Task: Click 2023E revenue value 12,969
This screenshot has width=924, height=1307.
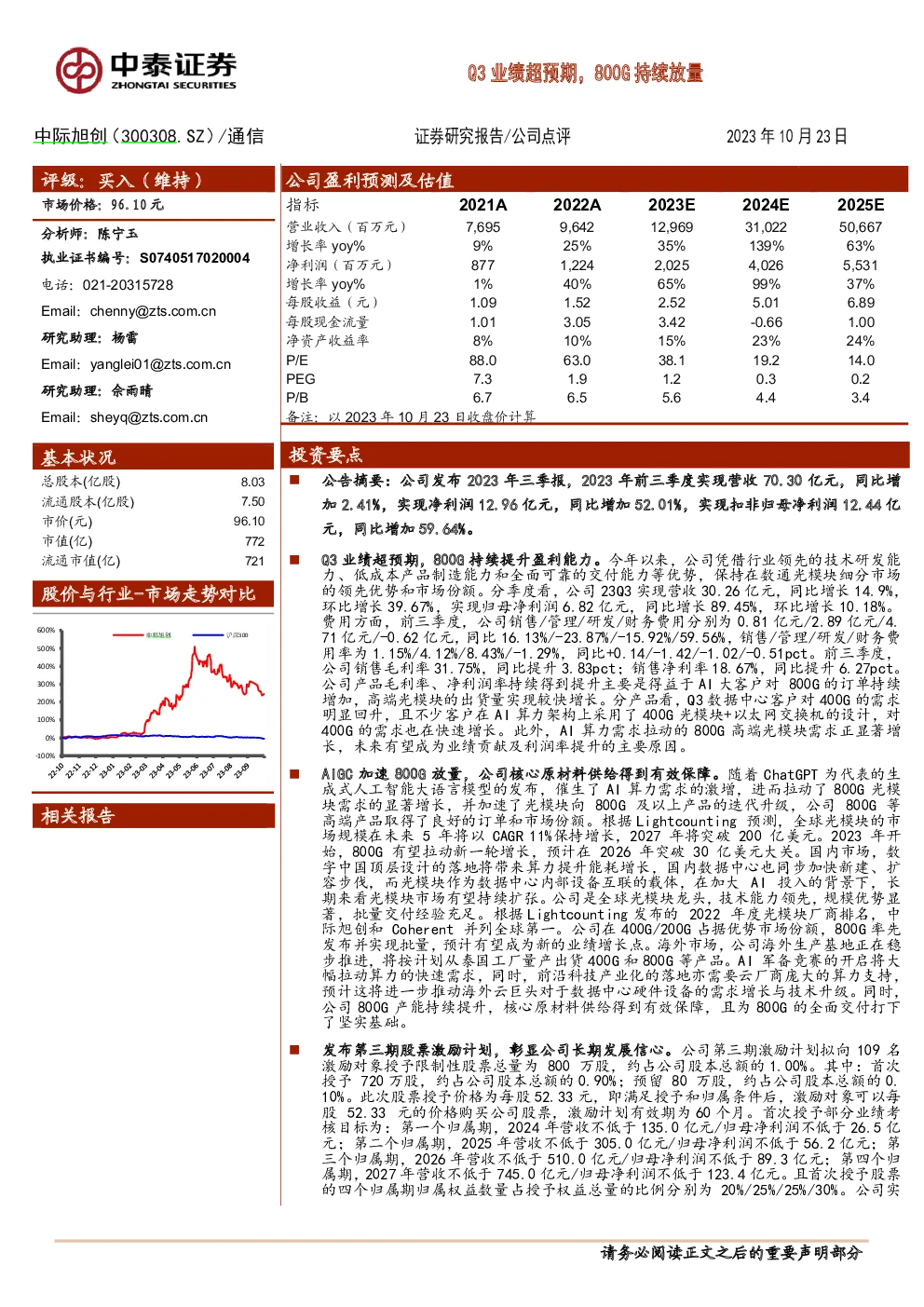Action: tap(672, 227)
